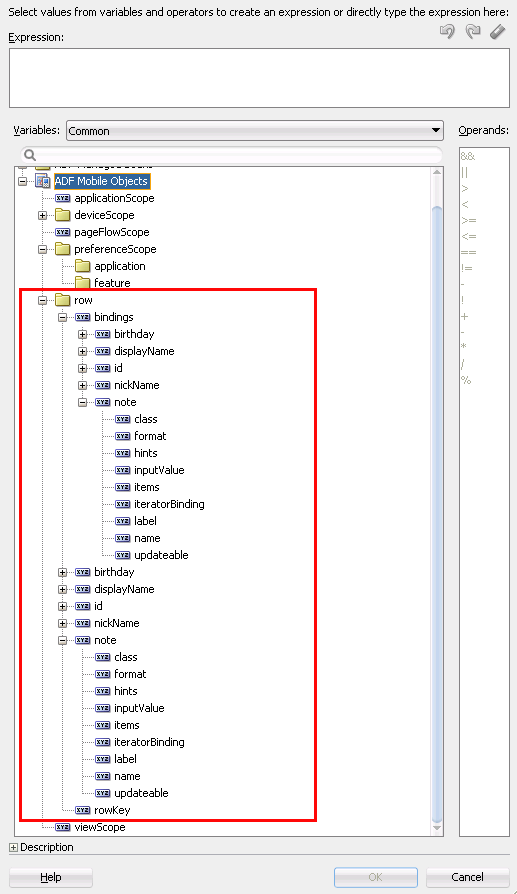This screenshot has width=517, height=894.
Task: Select birthday directly under row
Action: [x=114, y=572]
